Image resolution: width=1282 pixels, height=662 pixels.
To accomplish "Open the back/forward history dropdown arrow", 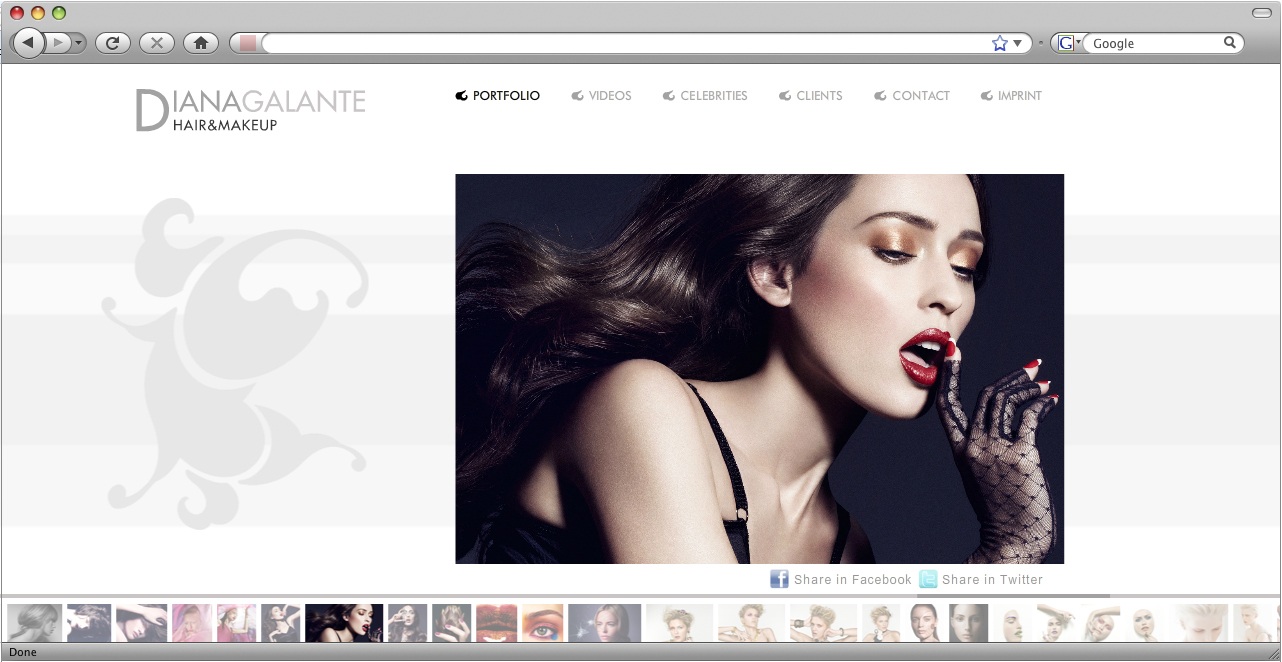I will [78, 43].
